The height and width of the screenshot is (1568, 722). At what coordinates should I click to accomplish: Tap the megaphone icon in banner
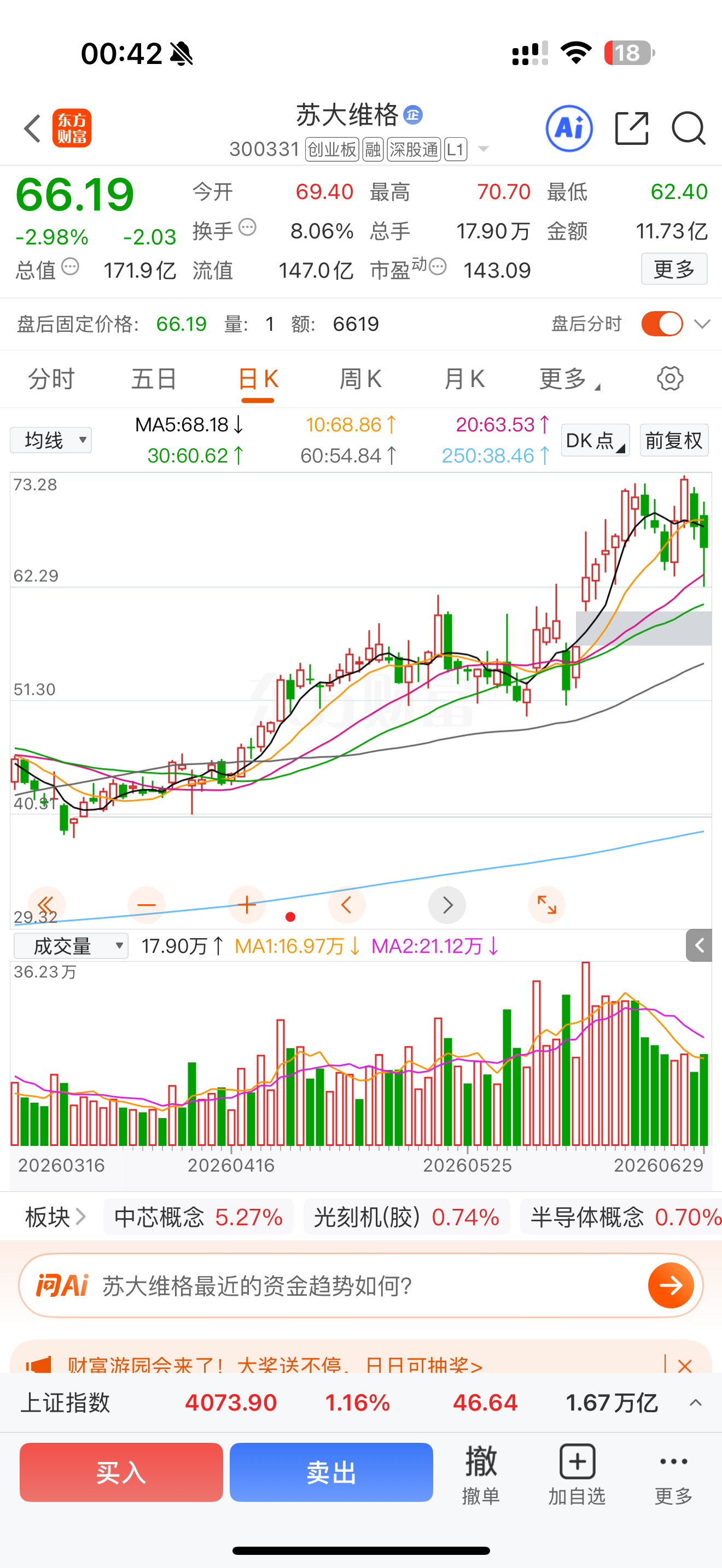coord(39,1365)
